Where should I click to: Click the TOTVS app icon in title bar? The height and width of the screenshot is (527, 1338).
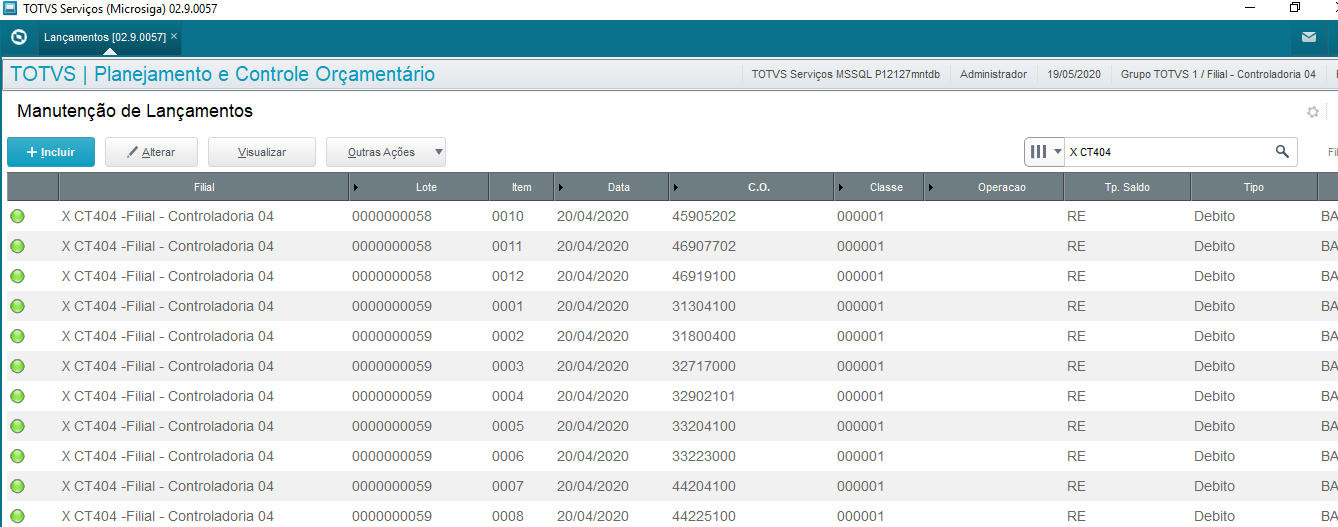coord(10,8)
